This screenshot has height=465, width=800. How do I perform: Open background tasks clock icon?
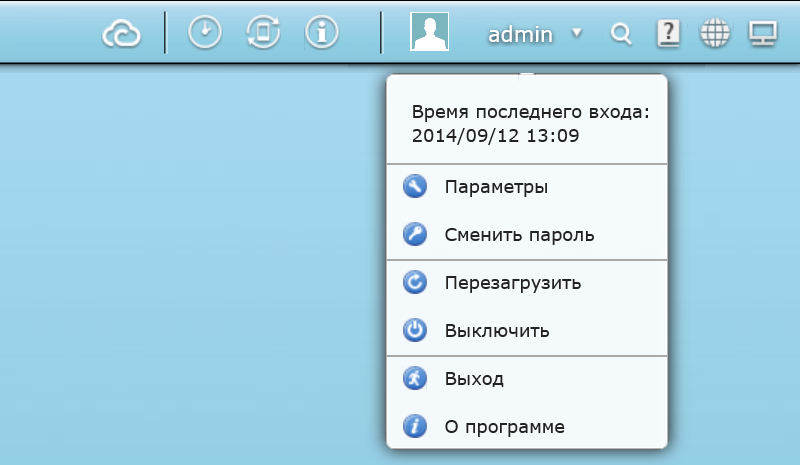point(205,33)
